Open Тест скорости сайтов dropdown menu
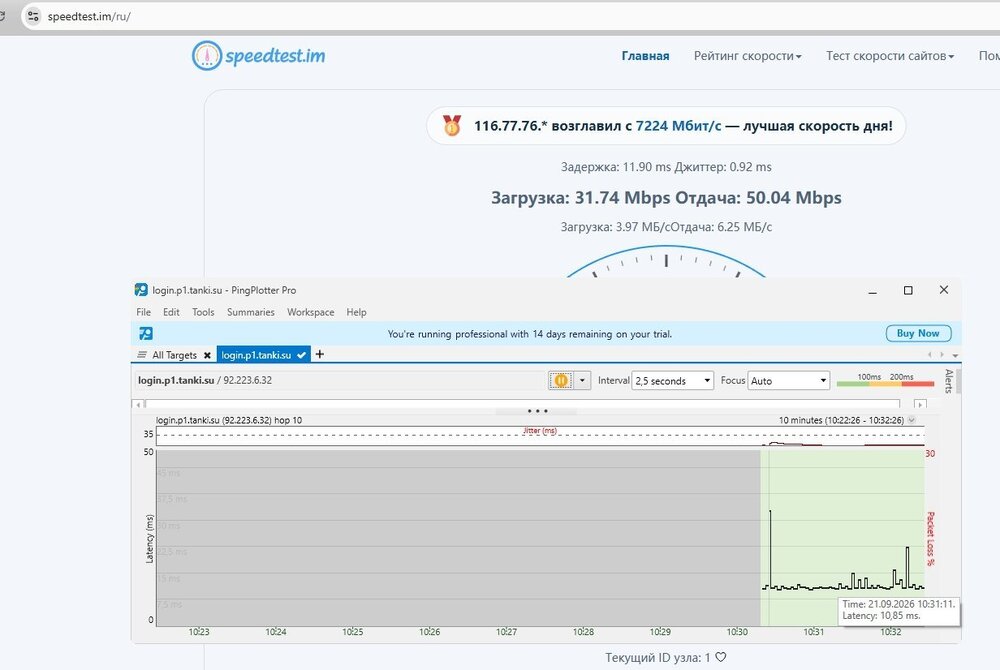1000x670 pixels. (890, 56)
